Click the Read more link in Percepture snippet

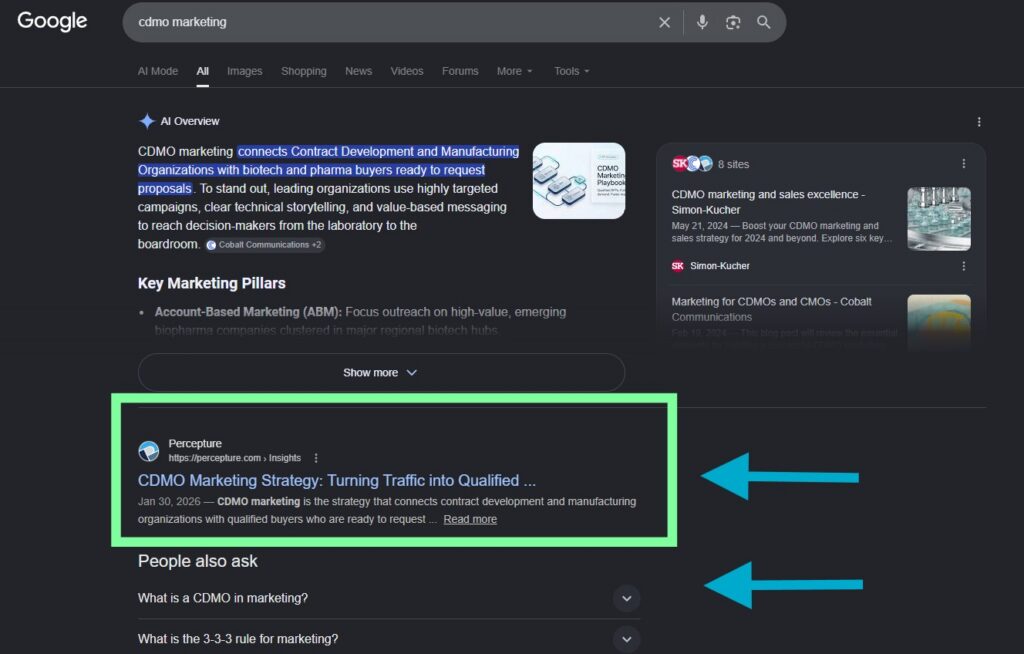click(x=470, y=519)
